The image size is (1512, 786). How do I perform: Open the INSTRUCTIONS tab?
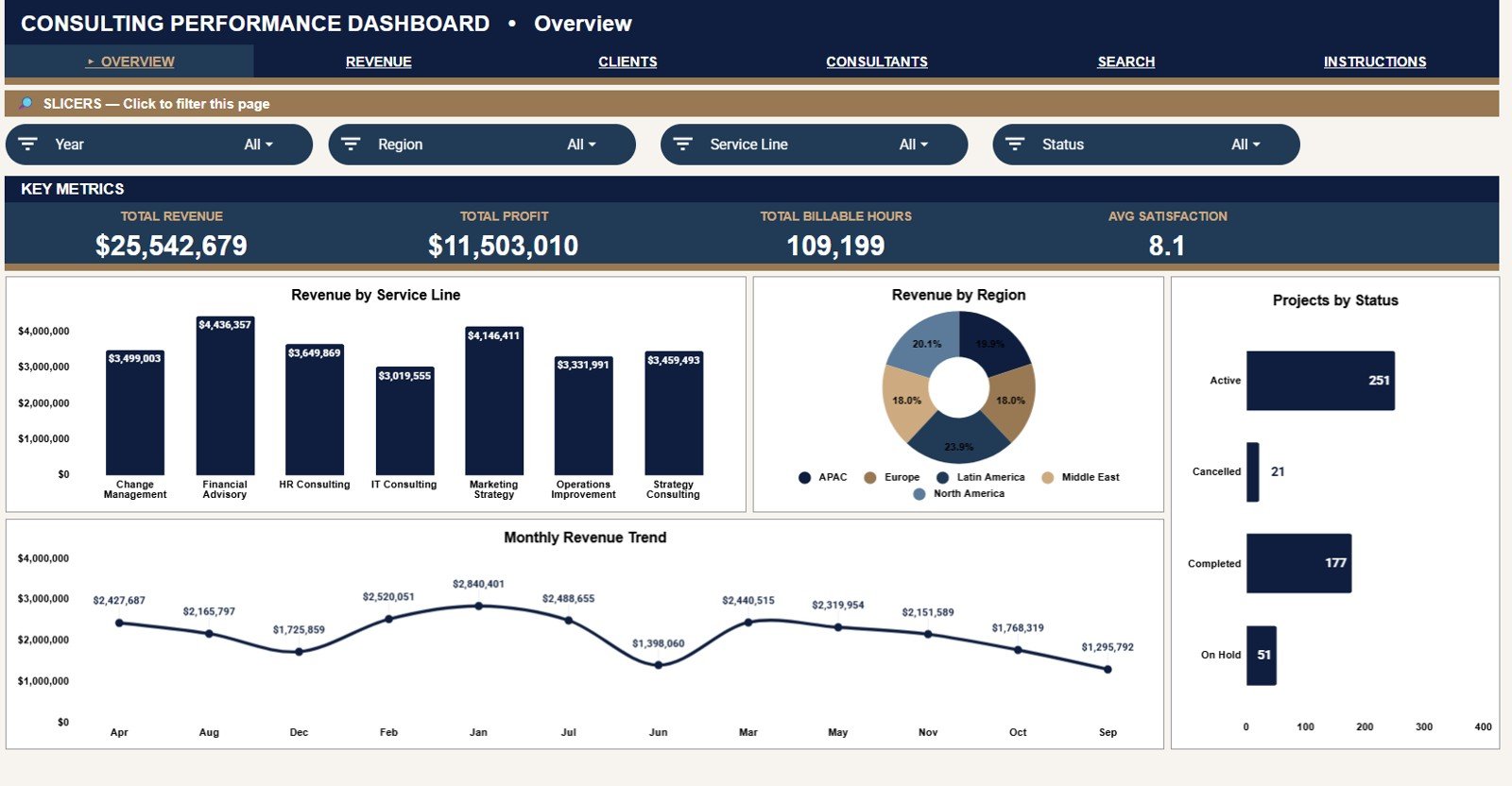click(1375, 61)
